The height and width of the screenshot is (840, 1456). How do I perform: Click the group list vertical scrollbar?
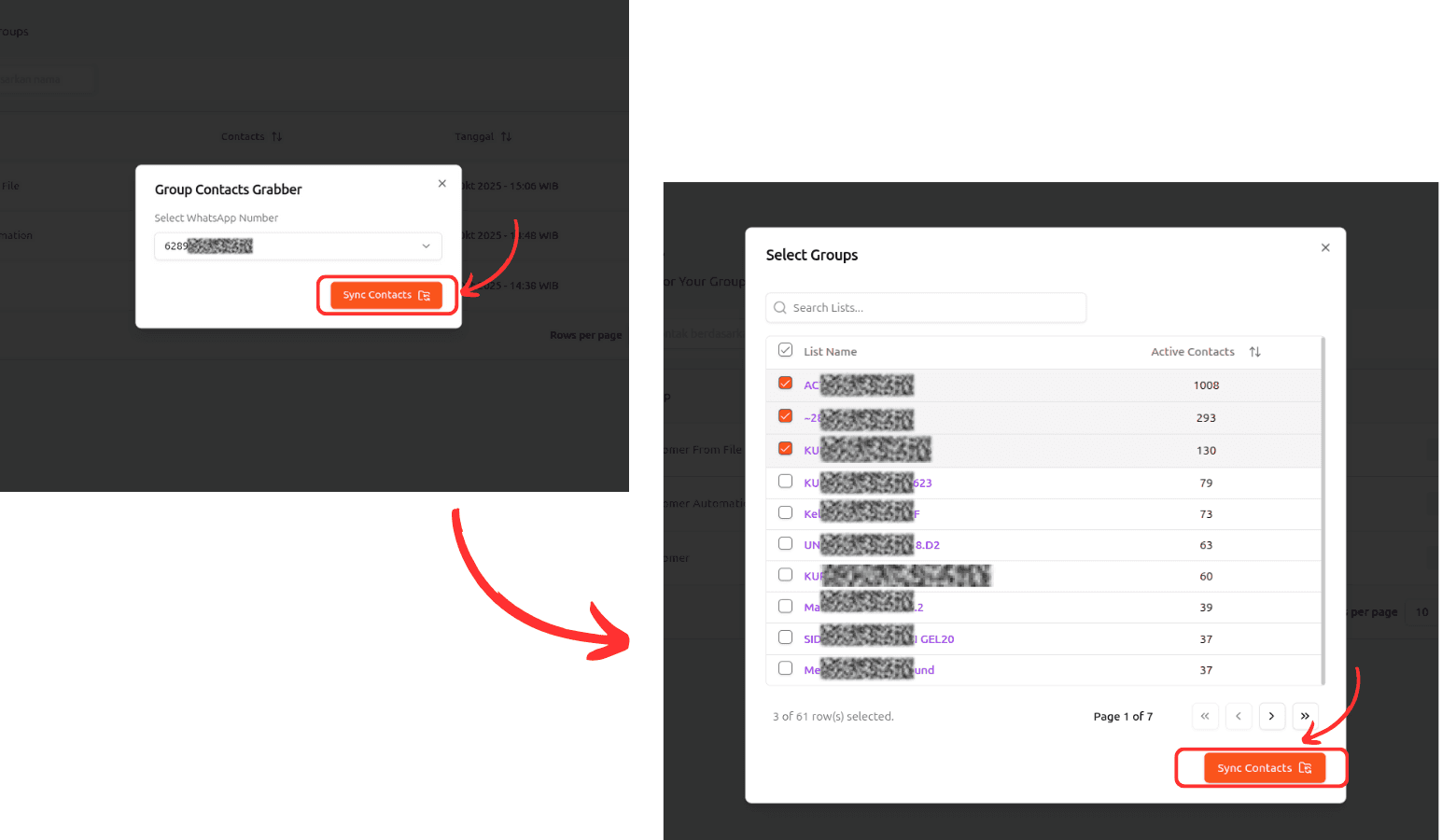pos(1323,511)
